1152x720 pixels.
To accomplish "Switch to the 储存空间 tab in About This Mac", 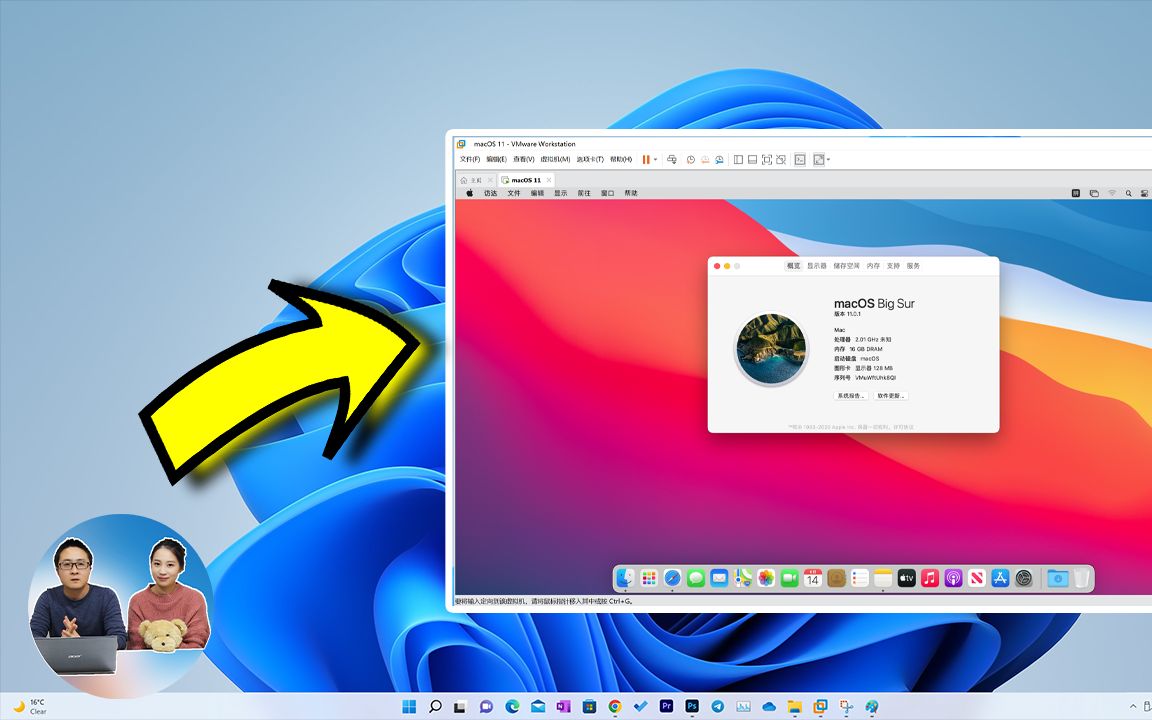I will tap(846, 266).
